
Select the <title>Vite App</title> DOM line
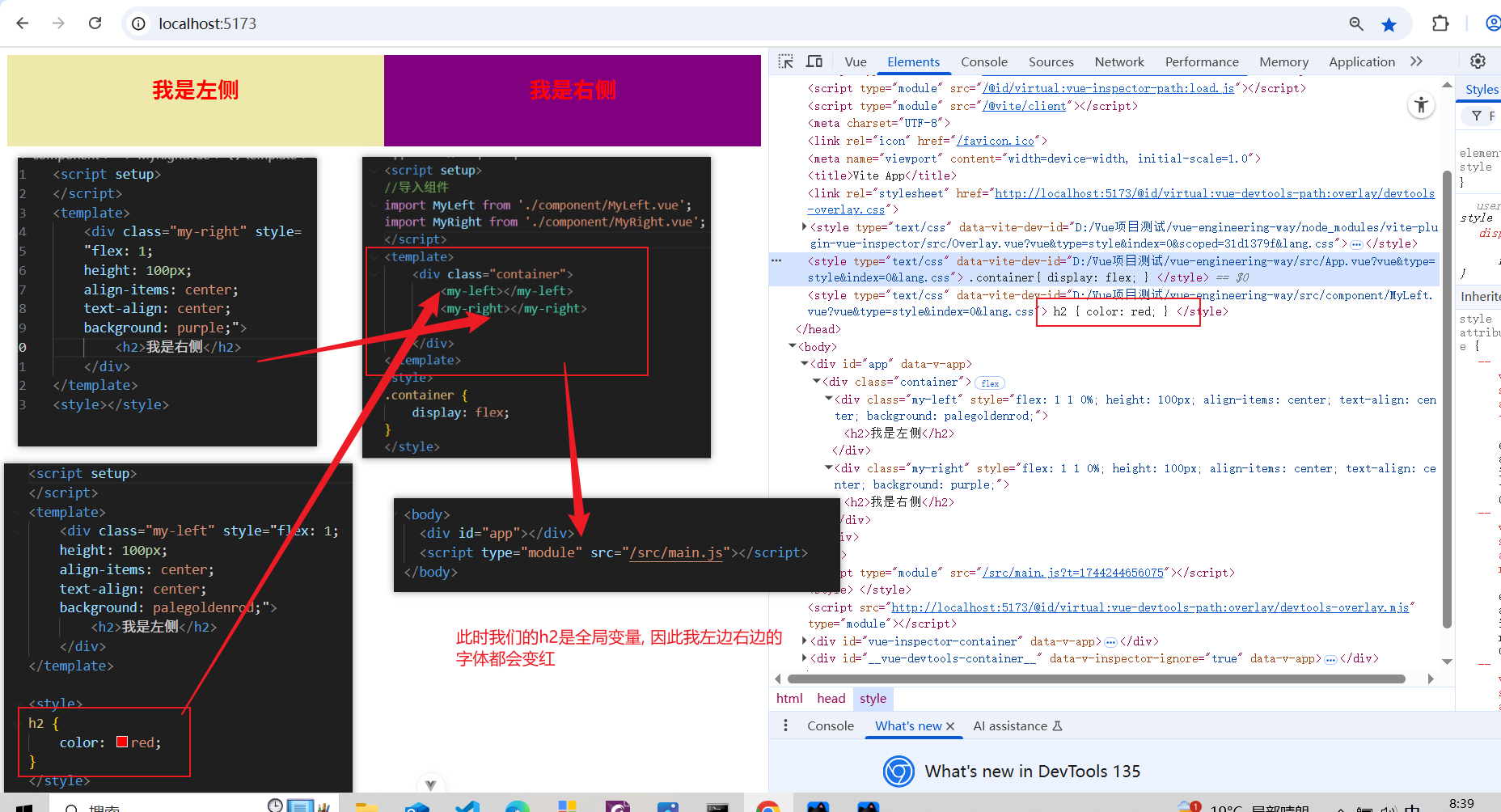[882, 176]
